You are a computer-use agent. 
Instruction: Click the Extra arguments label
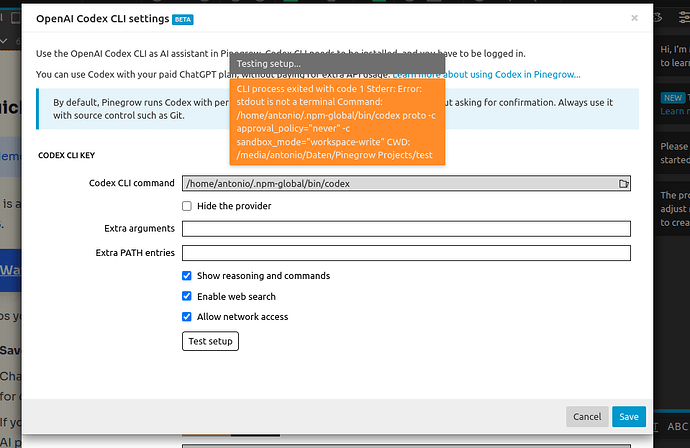[x=139, y=228]
